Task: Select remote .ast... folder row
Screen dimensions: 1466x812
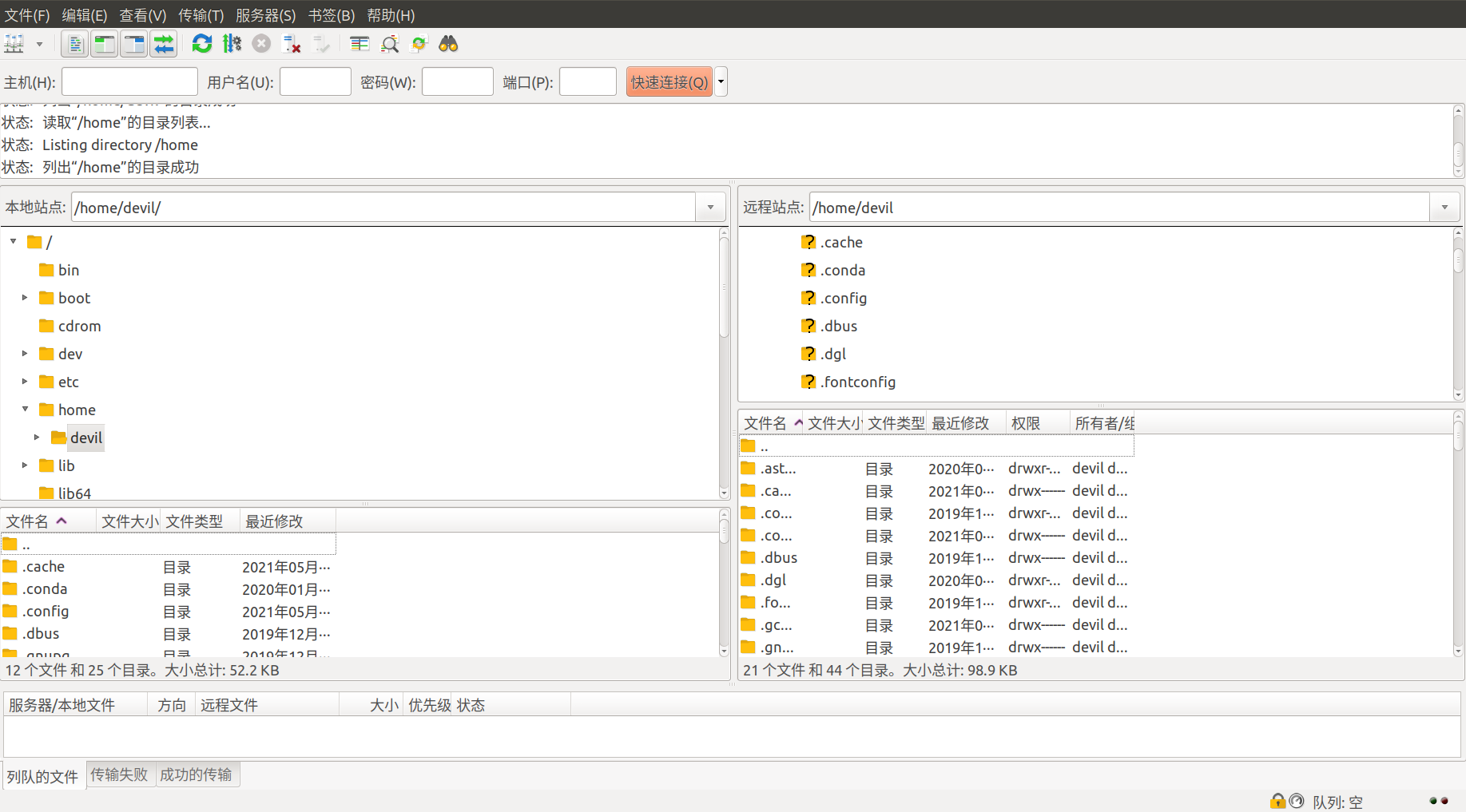Action: 936,469
